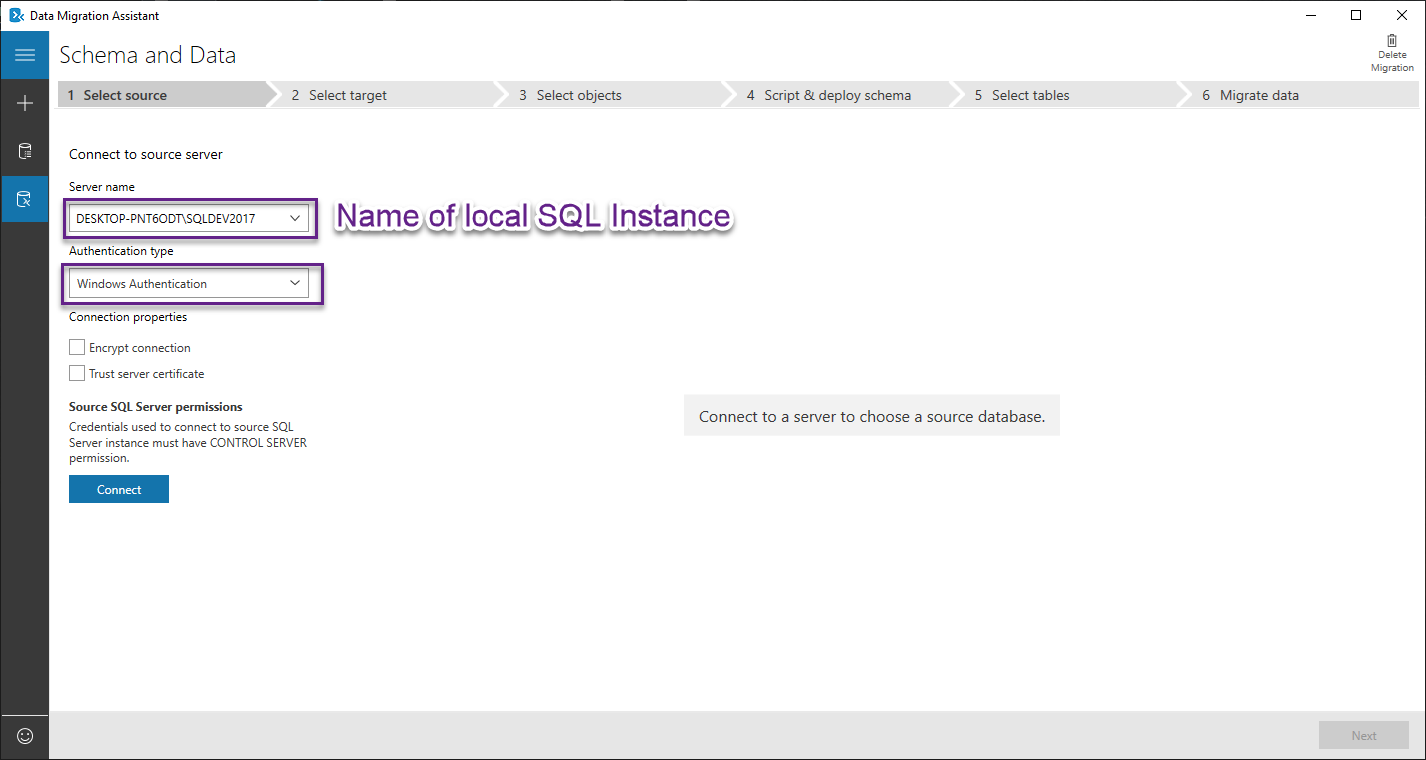Click the Schema and Data heading
Viewport: 1426px width, 760px height.
[x=148, y=55]
